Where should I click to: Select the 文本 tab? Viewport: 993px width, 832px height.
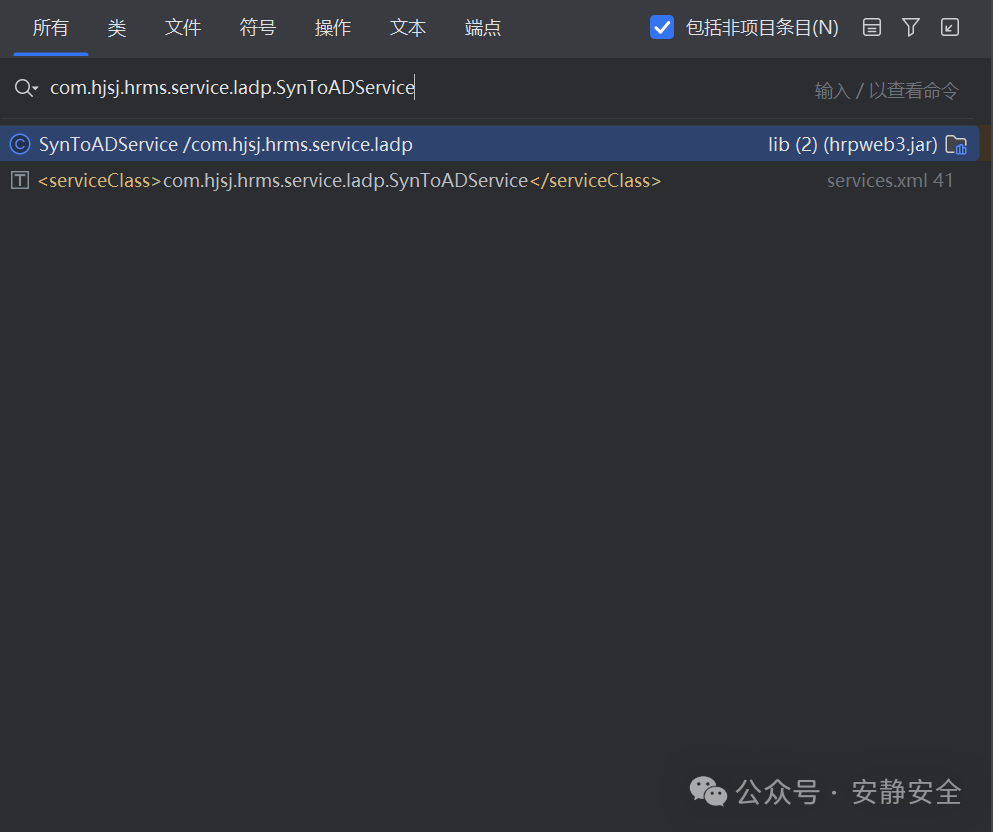click(x=407, y=27)
